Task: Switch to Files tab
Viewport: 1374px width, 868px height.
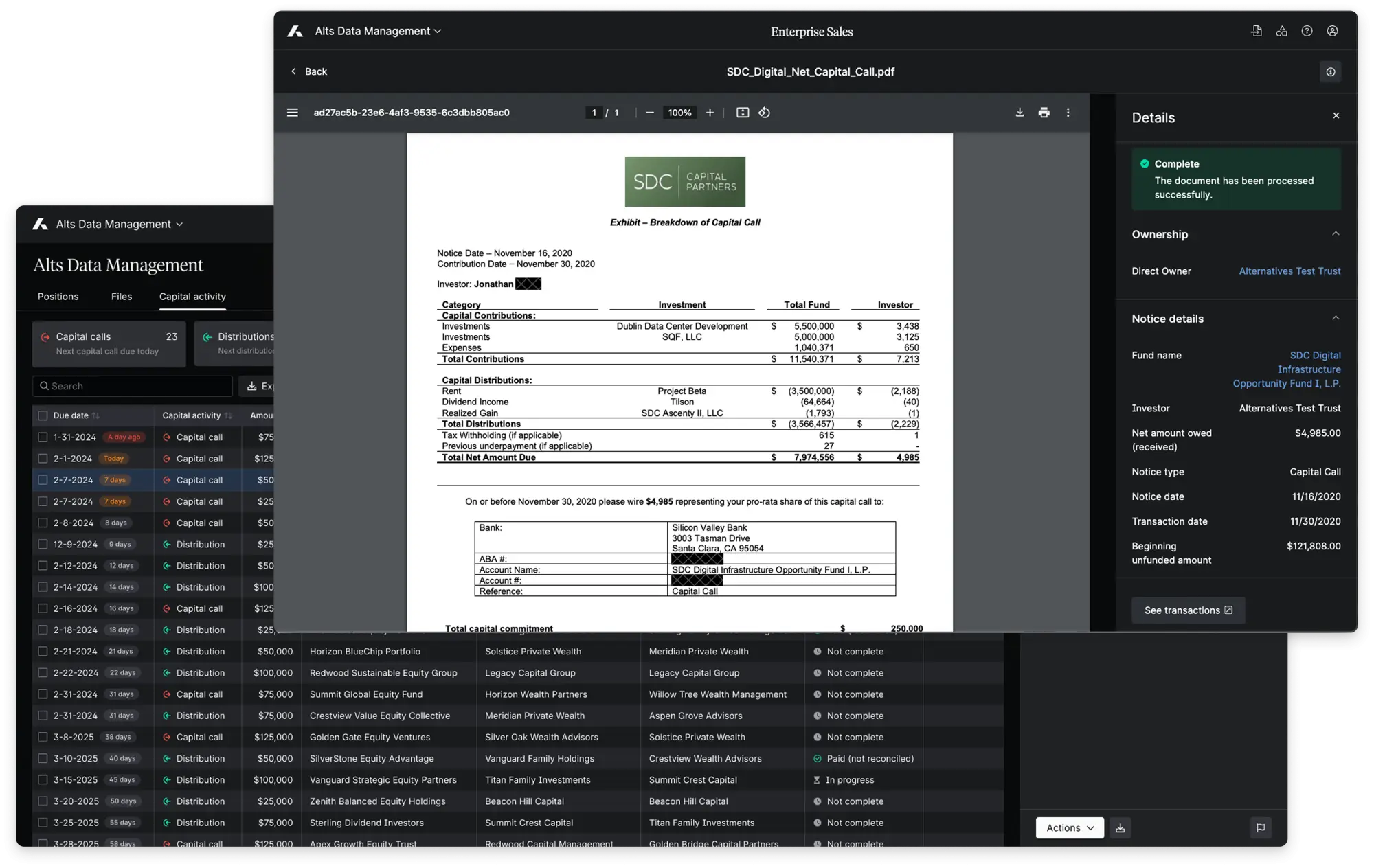Action: pyautogui.click(x=122, y=297)
